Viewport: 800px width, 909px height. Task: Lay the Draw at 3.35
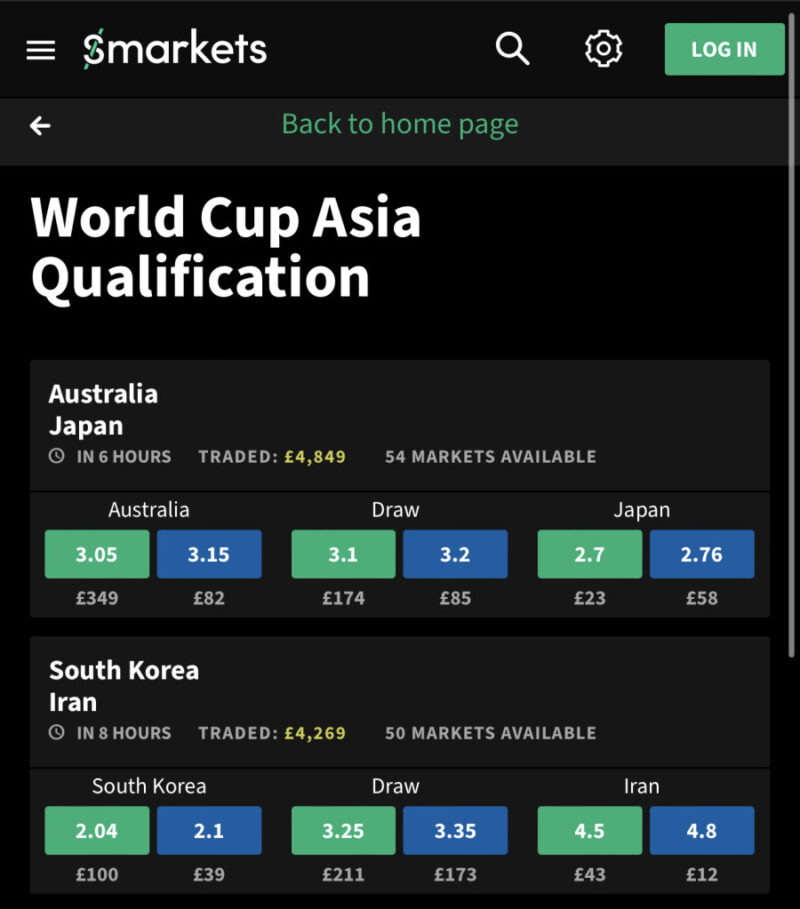[455, 831]
